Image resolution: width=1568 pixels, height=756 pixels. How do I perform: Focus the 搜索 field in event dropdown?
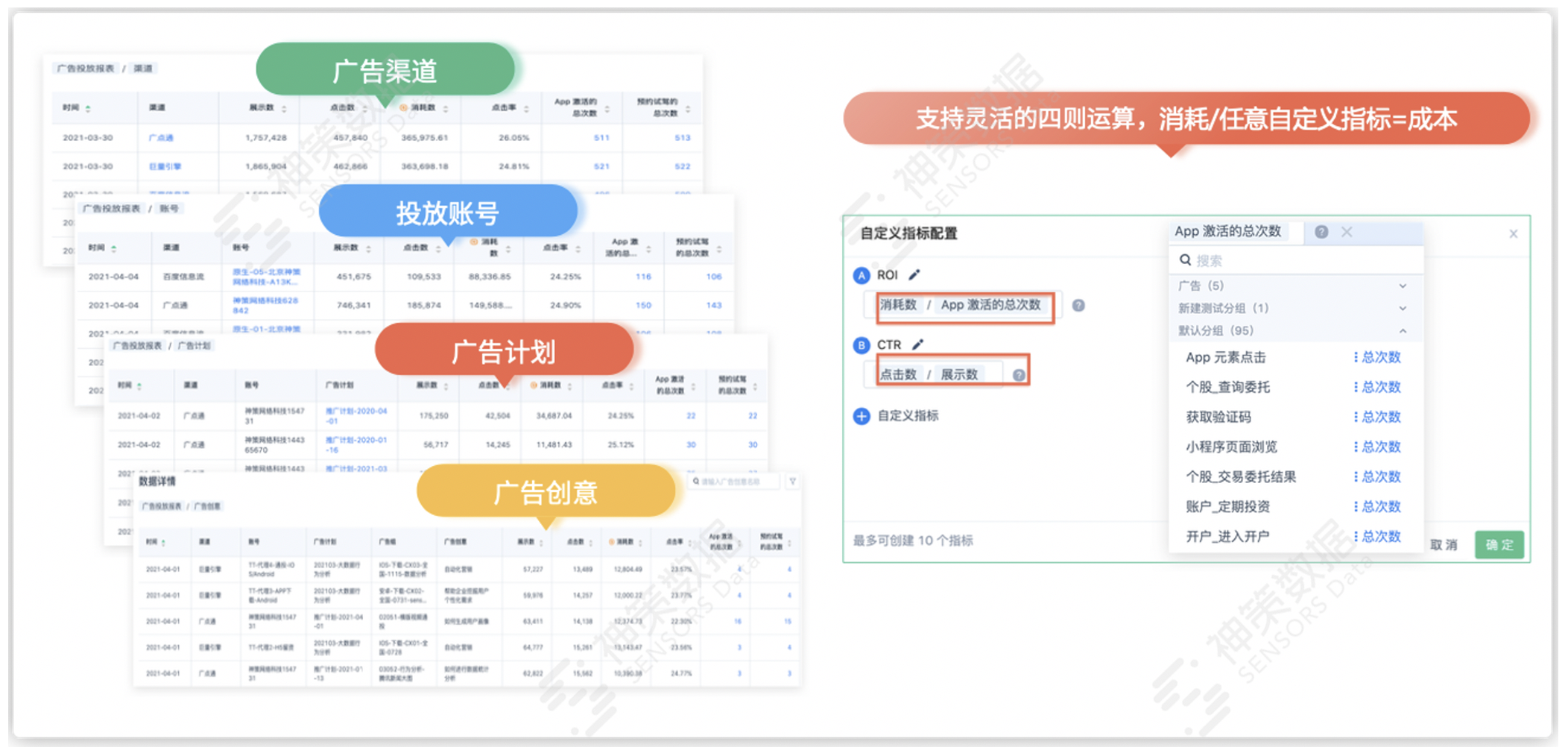(1296, 261)
